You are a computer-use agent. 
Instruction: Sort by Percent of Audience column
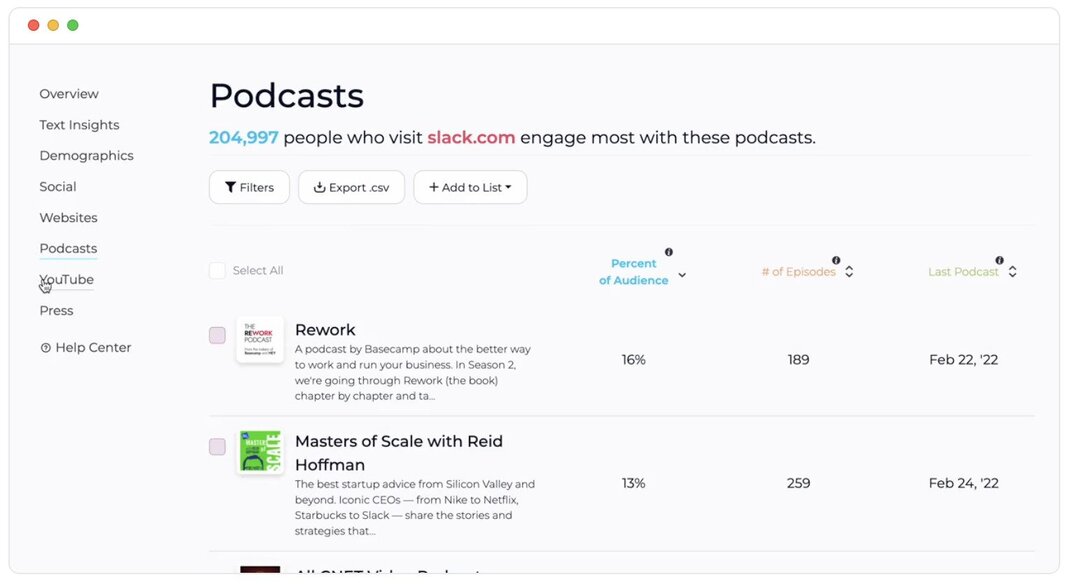(x=633, y=272)
